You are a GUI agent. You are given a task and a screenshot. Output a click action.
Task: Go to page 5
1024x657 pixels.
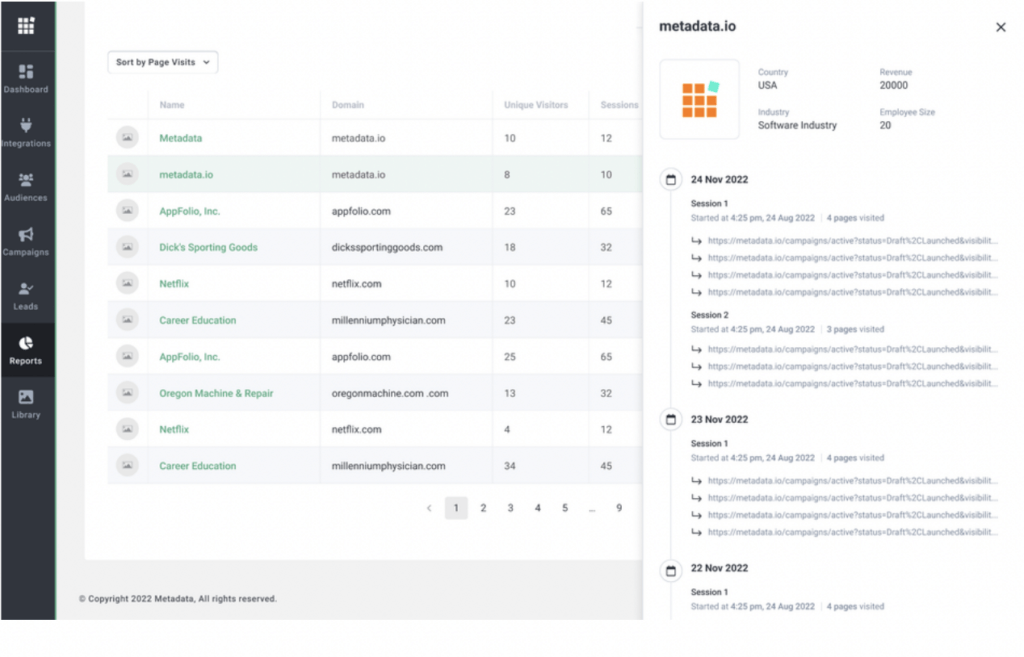565,507
